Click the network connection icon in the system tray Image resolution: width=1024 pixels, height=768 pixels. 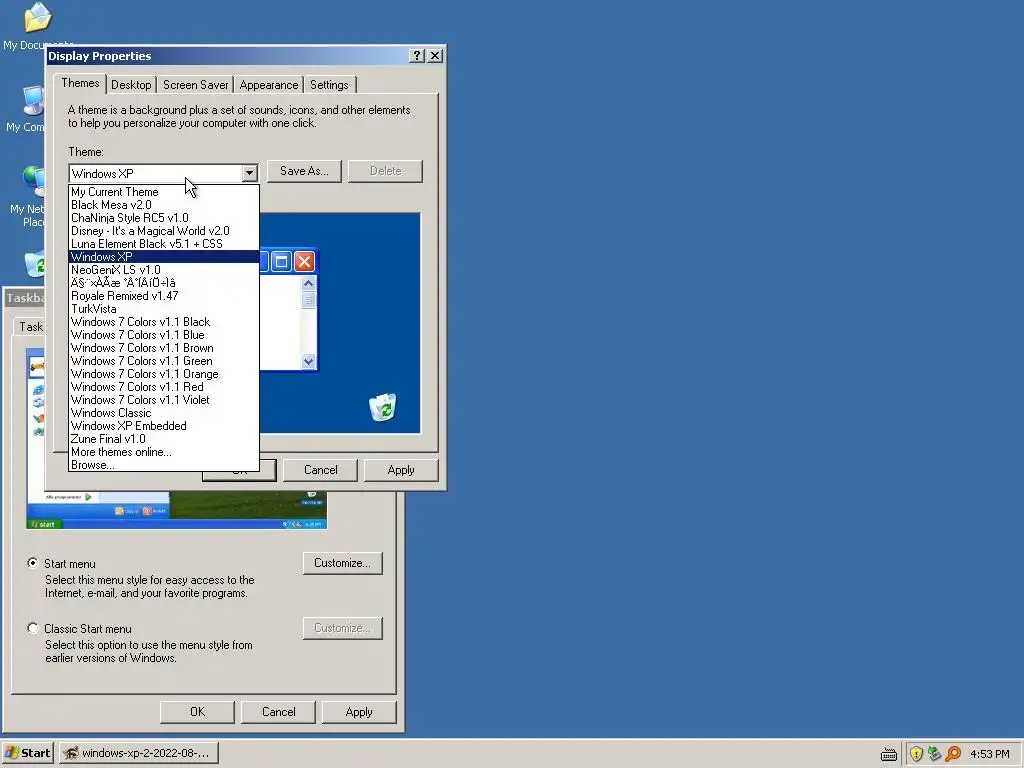pyautogui.click(x=935, y=754)
